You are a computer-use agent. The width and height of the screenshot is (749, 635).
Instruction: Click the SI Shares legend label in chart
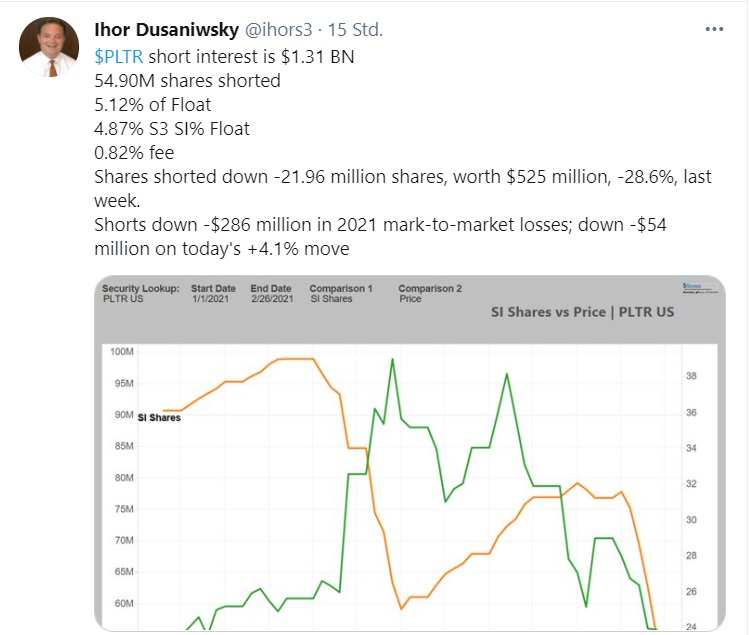tap(158, 417)
